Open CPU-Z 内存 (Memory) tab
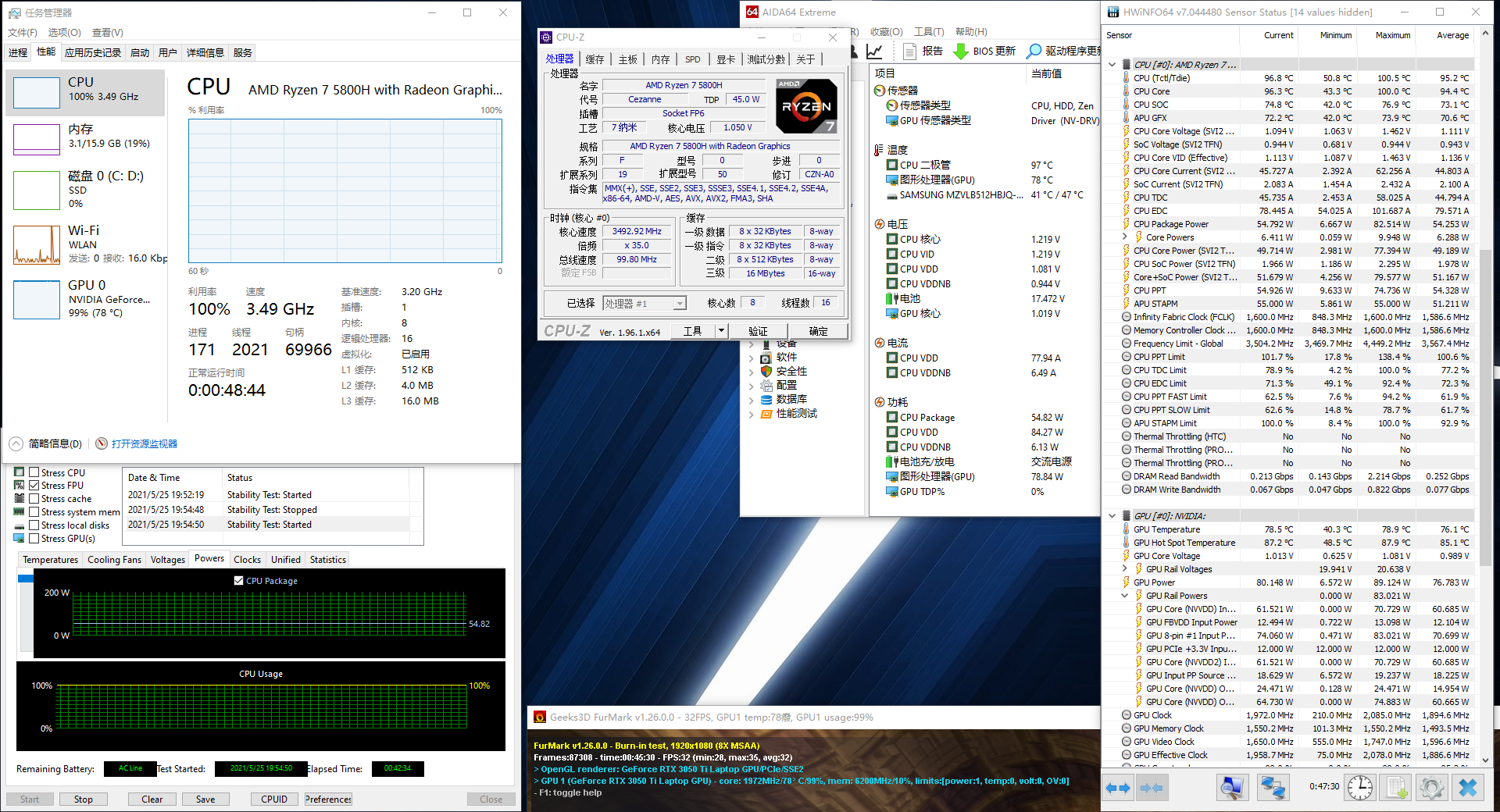The width and height of the screenshot is (1500, 812). point(660,59)
